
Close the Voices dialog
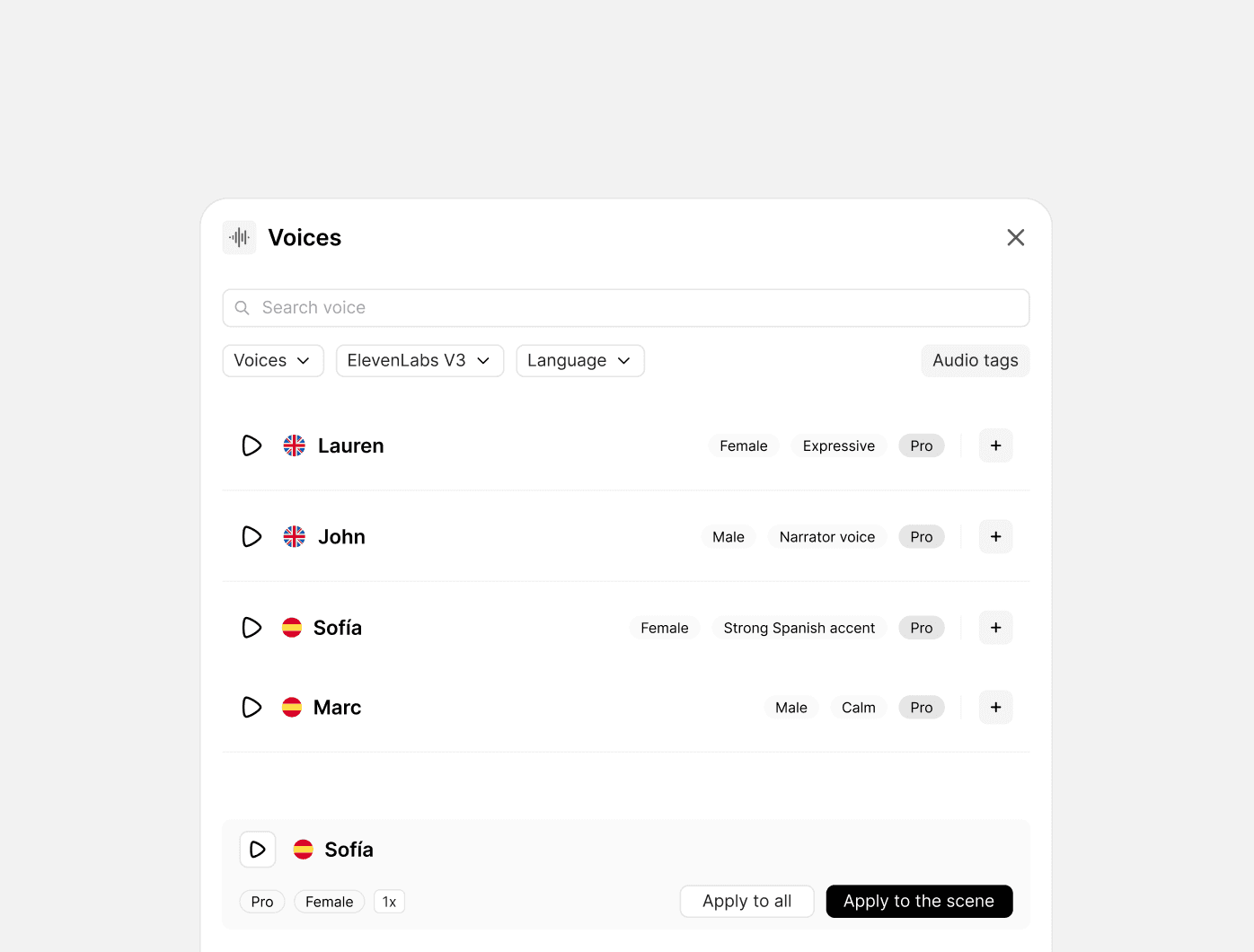coord(1015,237)
